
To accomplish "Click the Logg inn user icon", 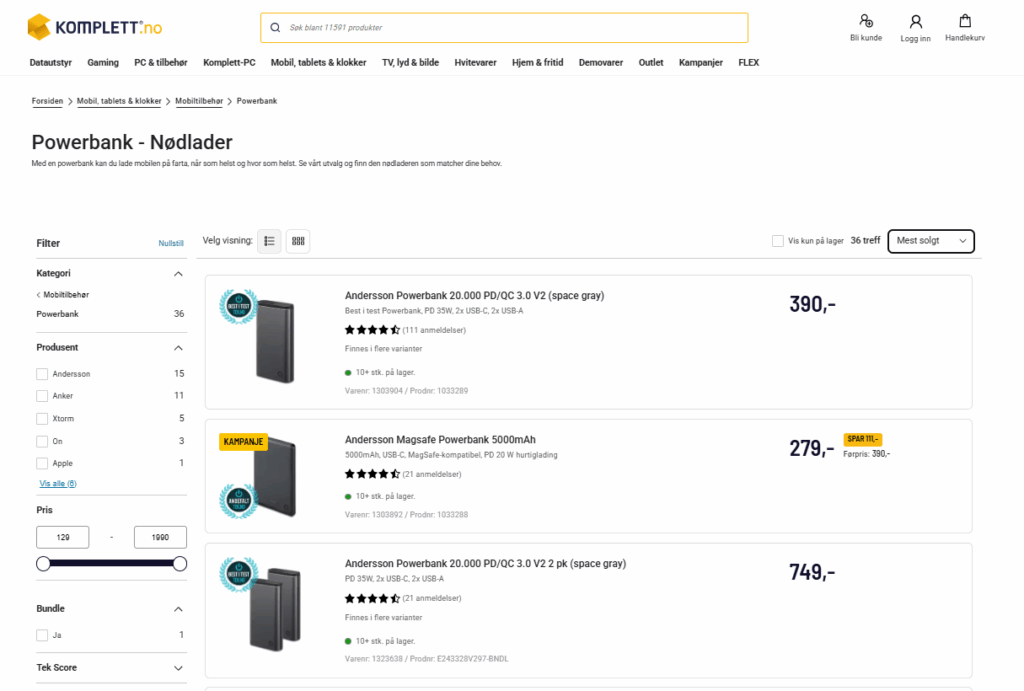I will point(915,22).
